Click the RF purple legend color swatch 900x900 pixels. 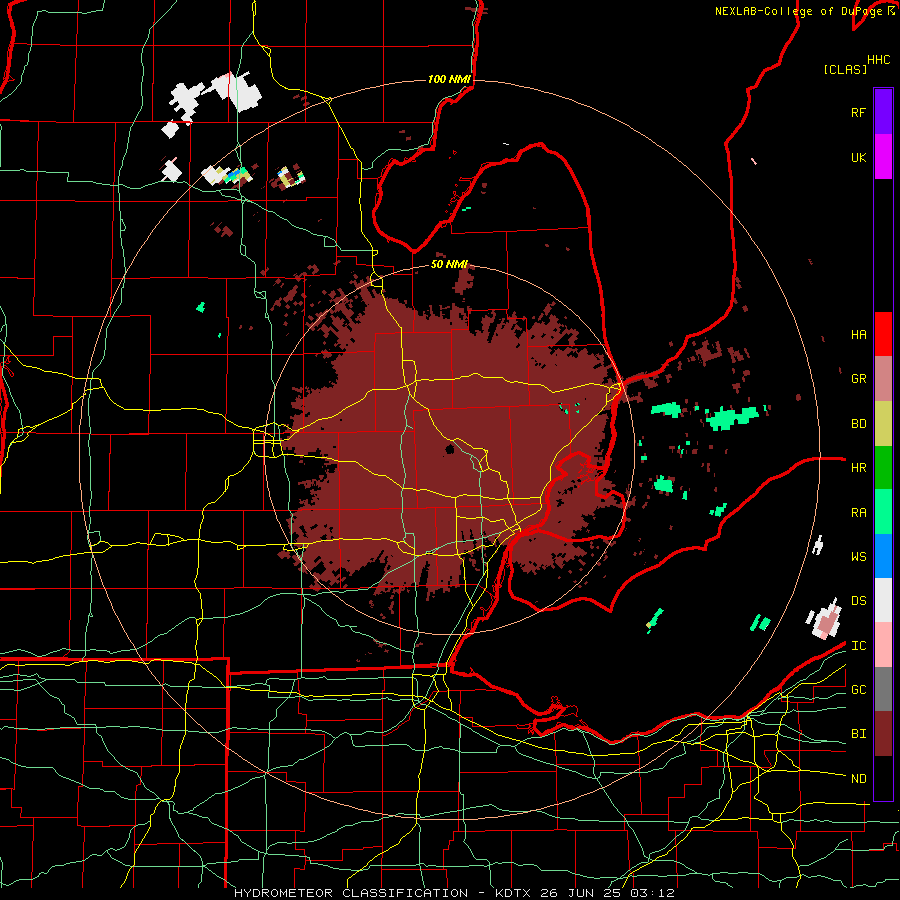click(x=883, y=112)
